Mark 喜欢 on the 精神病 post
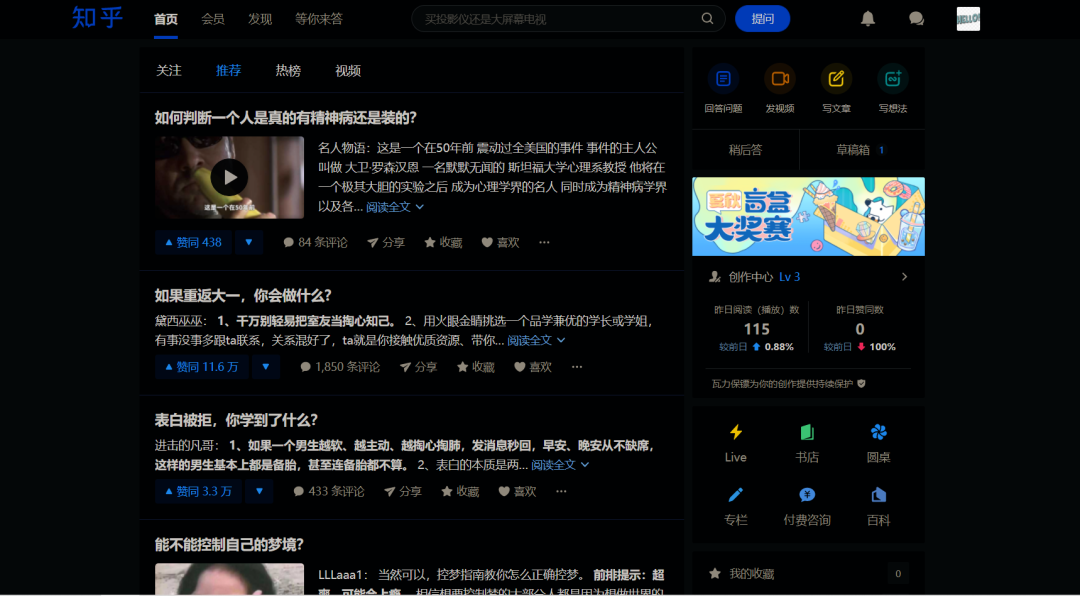The width and height of the screenshot is (1080, 596). click(500, 243)
